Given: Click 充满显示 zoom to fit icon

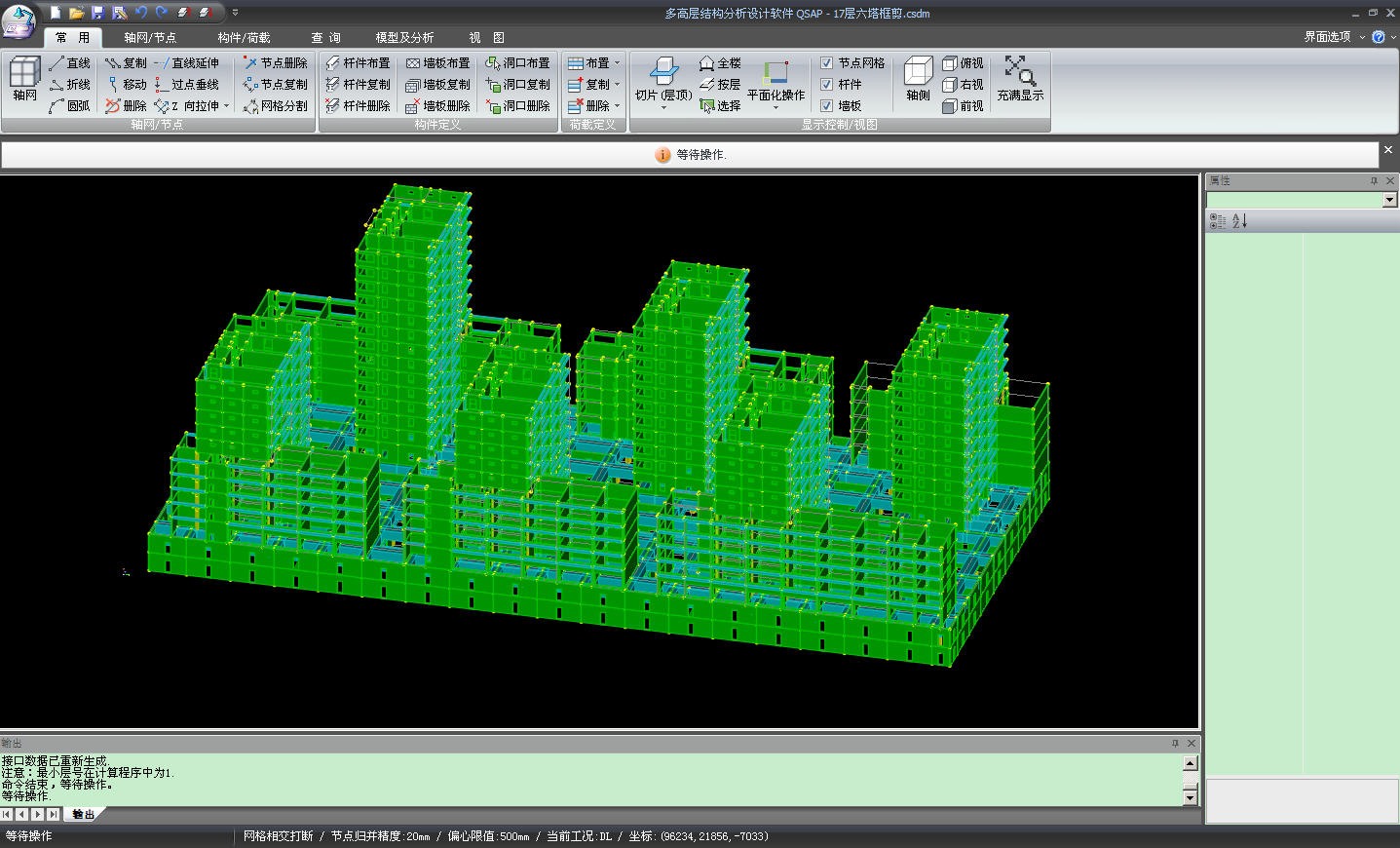Looking at the screenshot, I should pyautogui.click(x=1020, y=78).
